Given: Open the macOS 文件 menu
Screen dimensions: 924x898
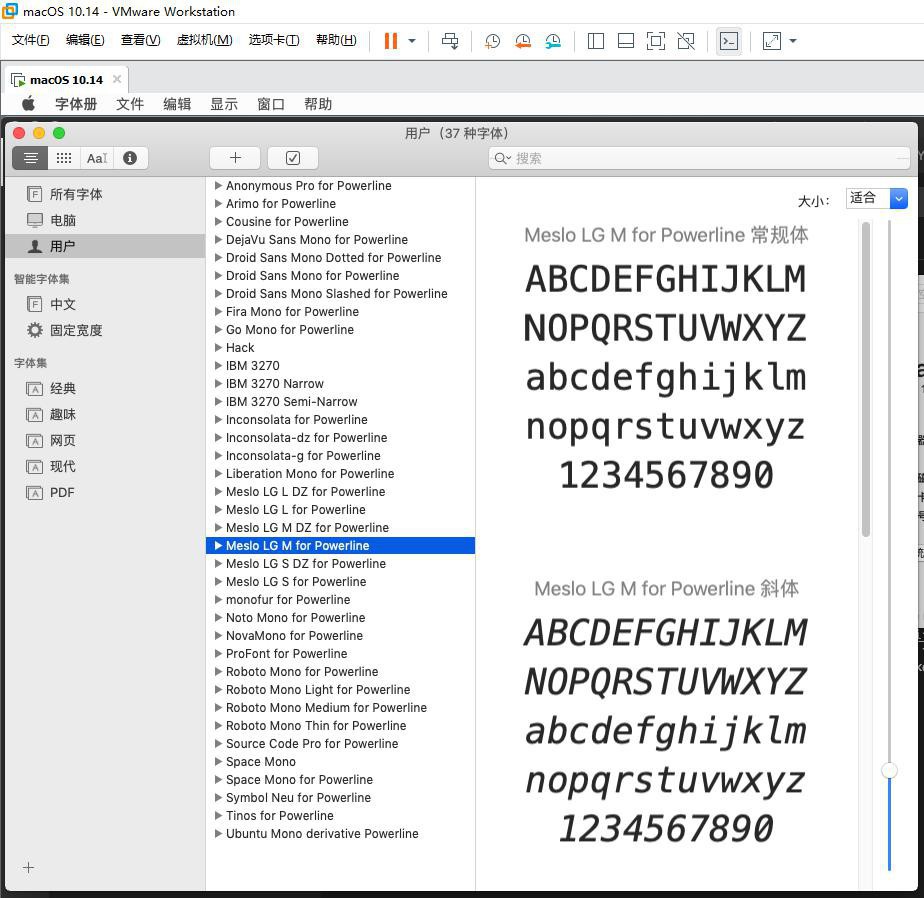Looking at the screenshot, I should [130, 104].
